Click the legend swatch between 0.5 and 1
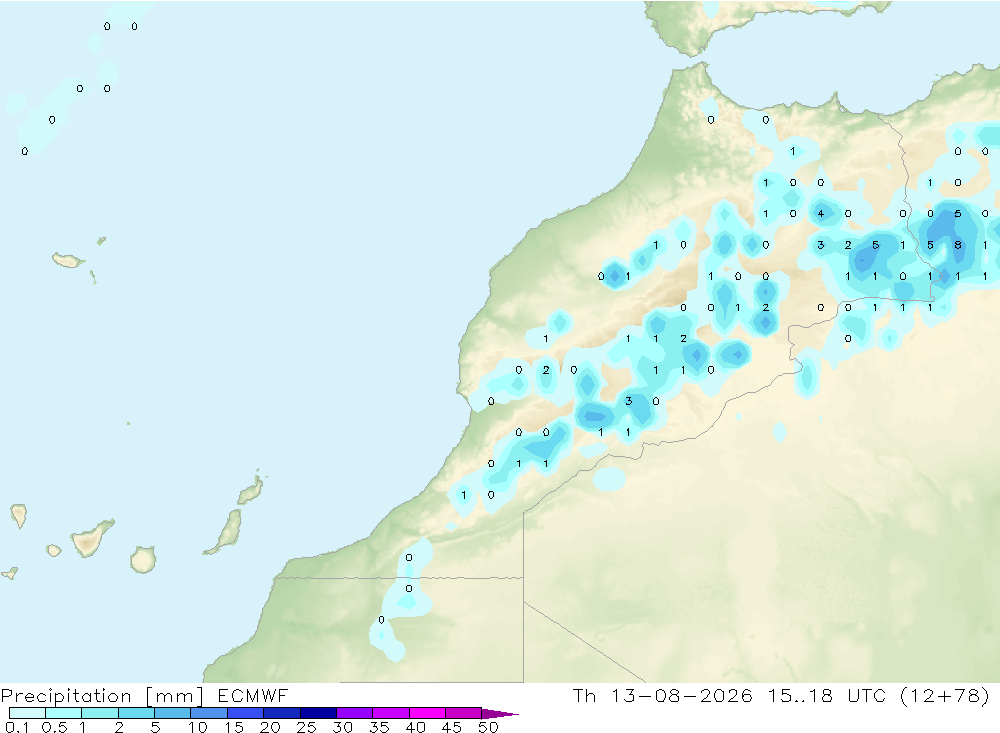This screenshot has width=1000, height=733. pos(63,713)
